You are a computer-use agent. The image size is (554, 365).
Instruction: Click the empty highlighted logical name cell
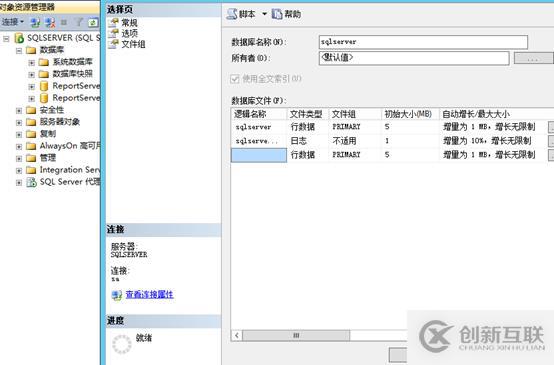click(259, 155)
